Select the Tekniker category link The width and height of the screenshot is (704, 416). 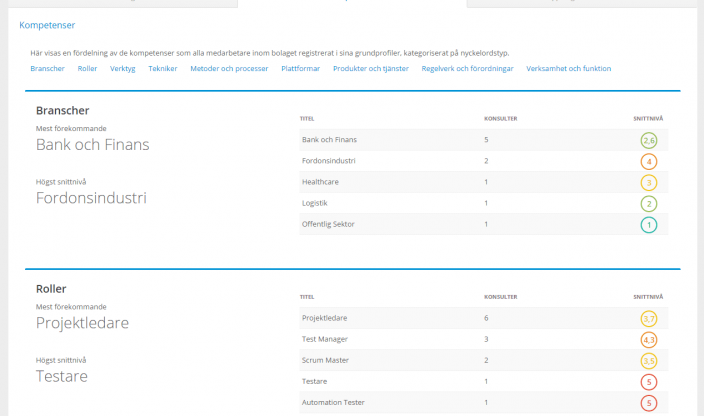coord(163,69)
